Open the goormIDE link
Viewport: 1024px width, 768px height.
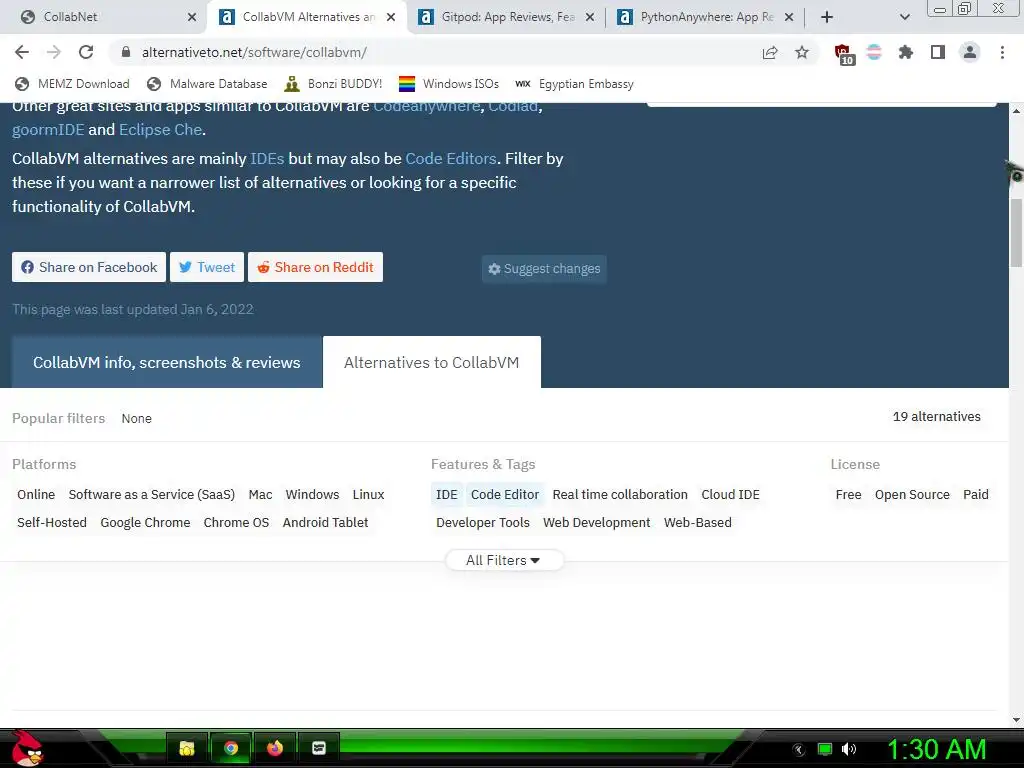tap(48, 129)
